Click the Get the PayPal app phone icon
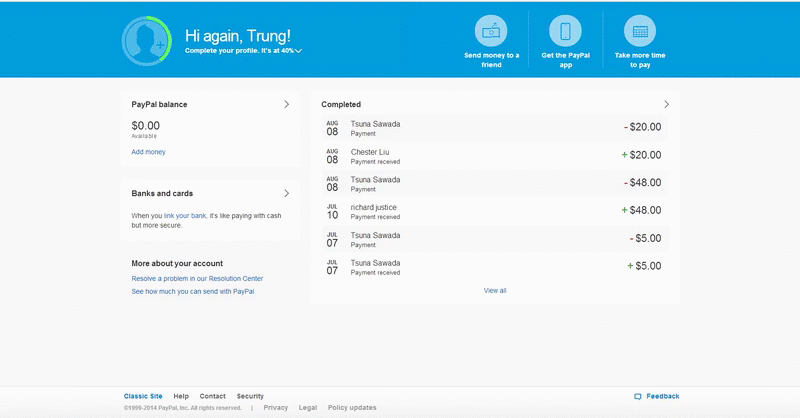Viewport: 800px width, 418px height. click(565, 31)
